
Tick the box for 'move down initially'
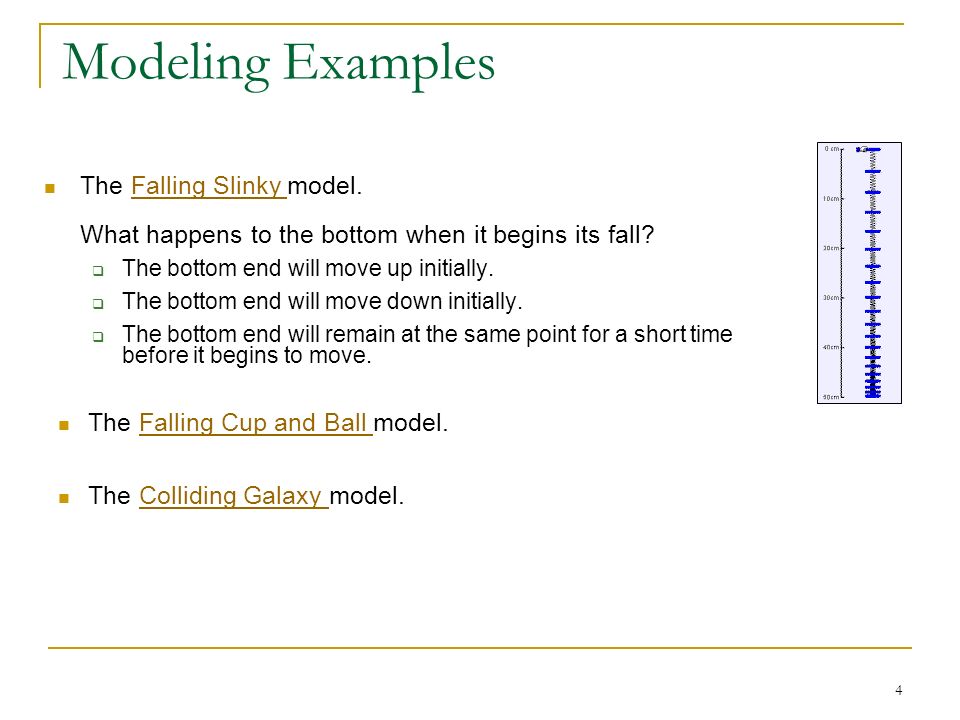(98, 303)
